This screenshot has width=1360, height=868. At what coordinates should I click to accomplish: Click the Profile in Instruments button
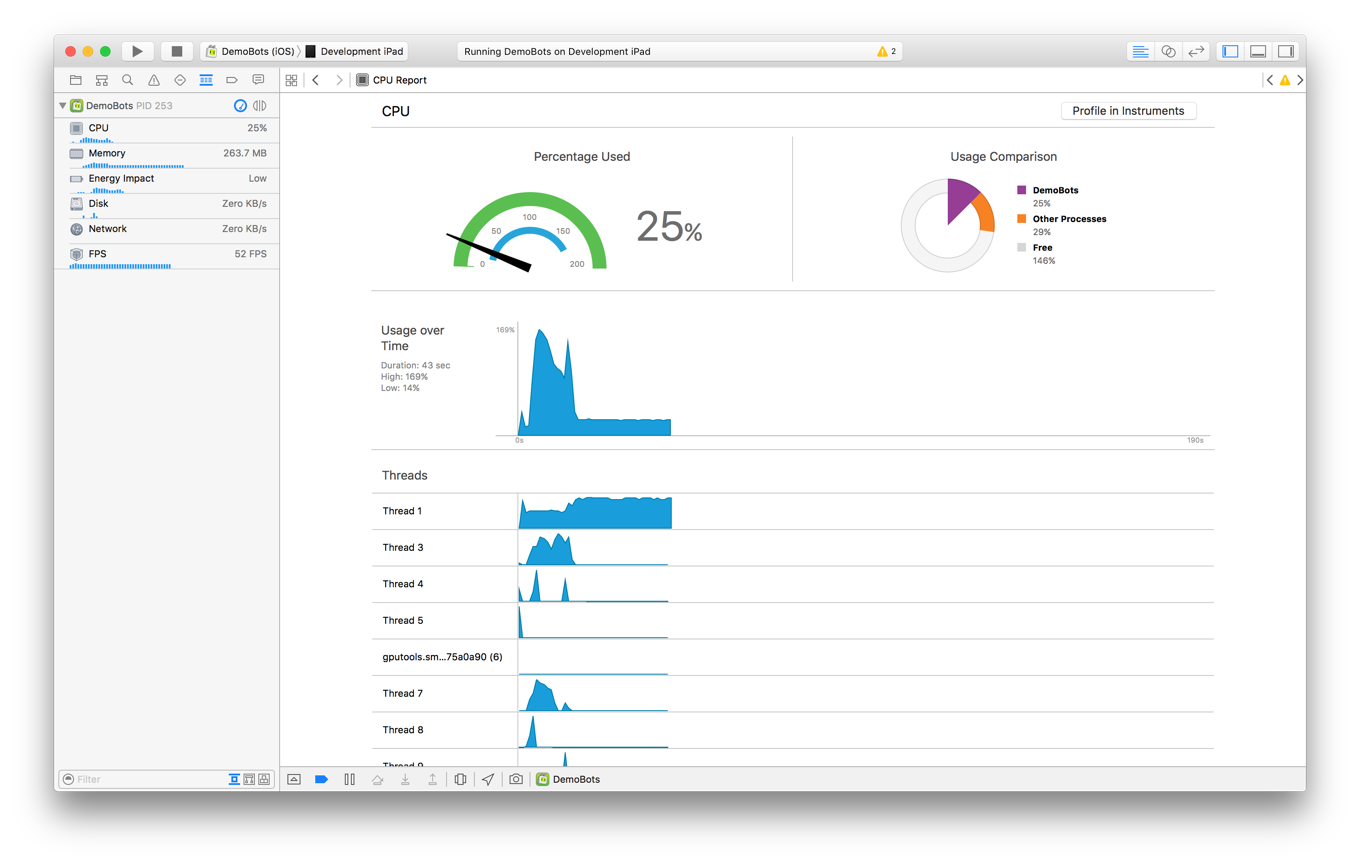click(1128, 111)
